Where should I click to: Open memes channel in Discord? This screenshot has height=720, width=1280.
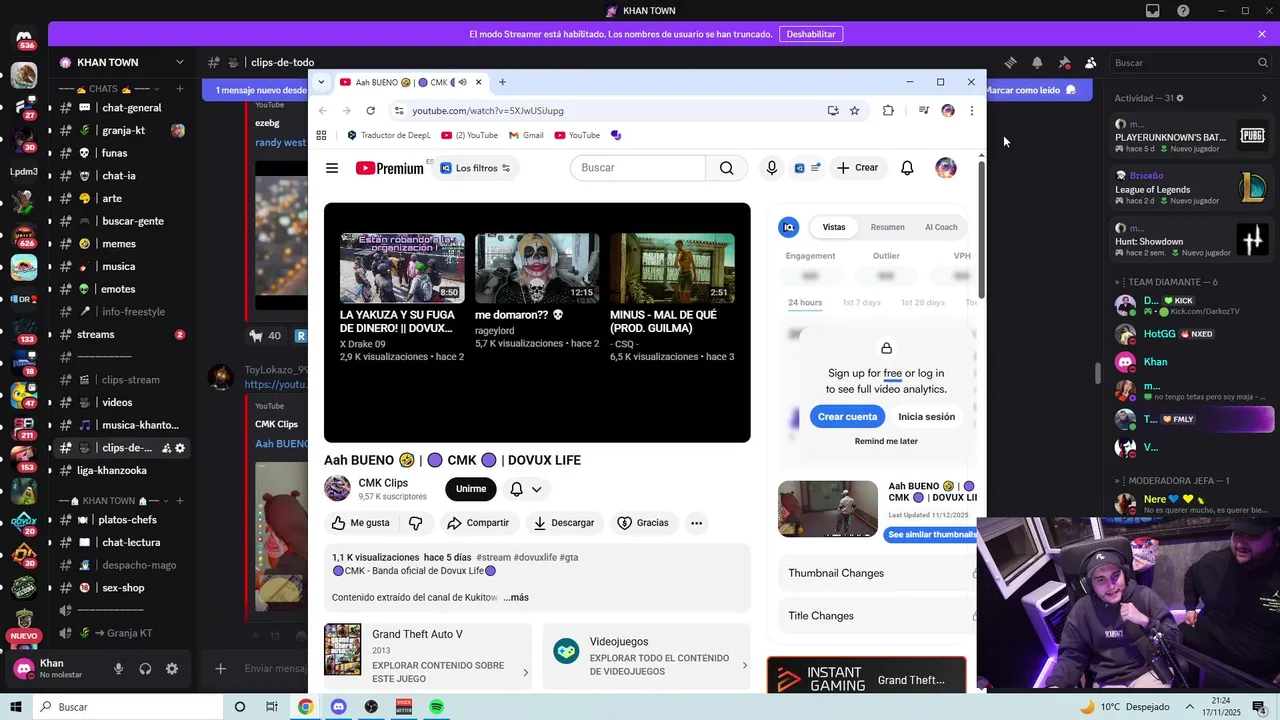click(122, 244)
